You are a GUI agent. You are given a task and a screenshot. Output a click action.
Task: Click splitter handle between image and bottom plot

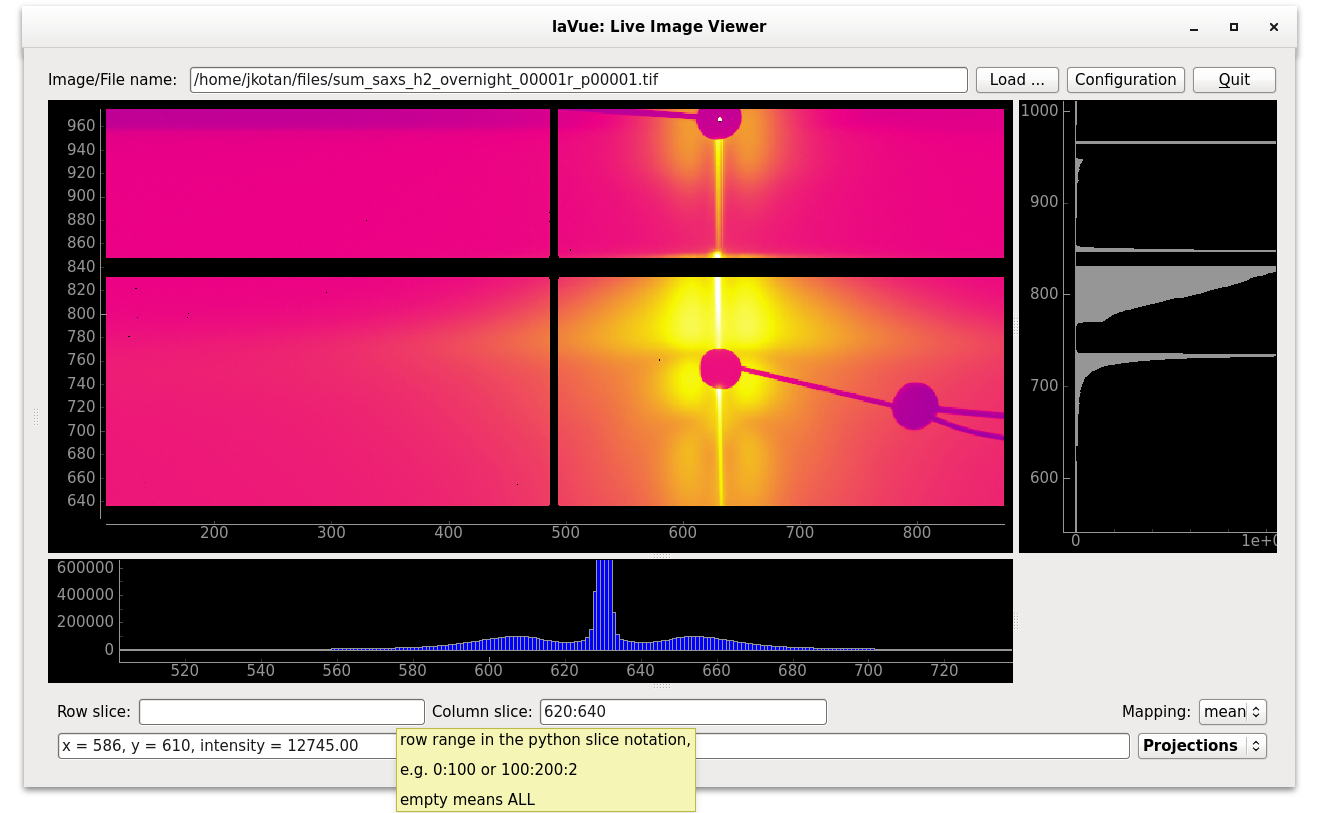(660, 555)
